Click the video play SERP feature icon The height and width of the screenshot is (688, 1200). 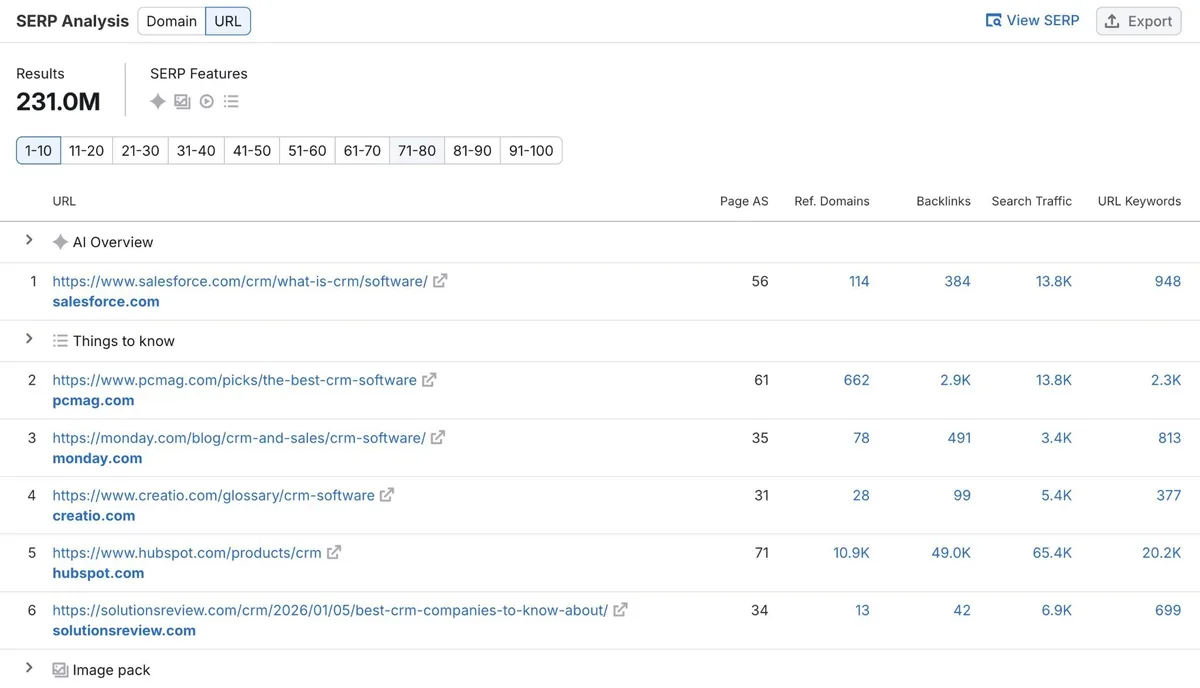tap(207, 101)
